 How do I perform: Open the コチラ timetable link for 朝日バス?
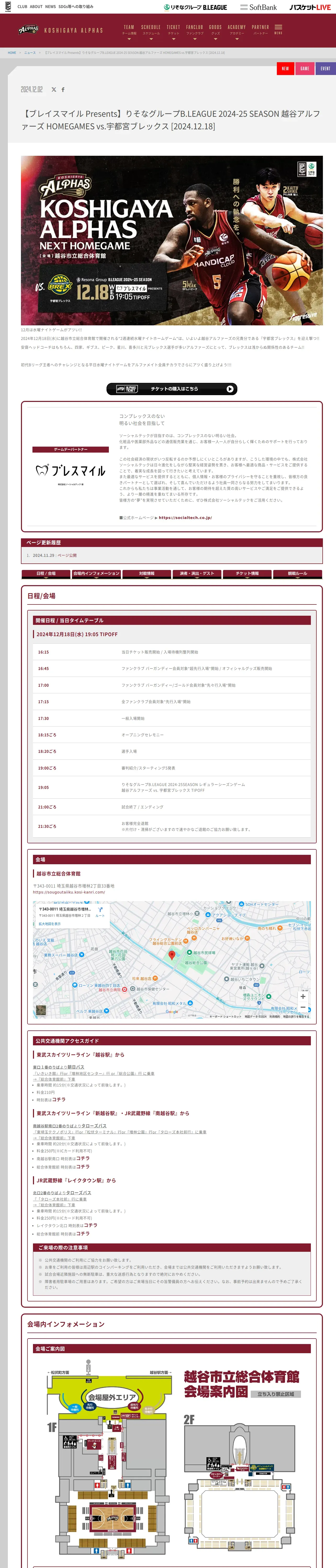pos(59,1100)
